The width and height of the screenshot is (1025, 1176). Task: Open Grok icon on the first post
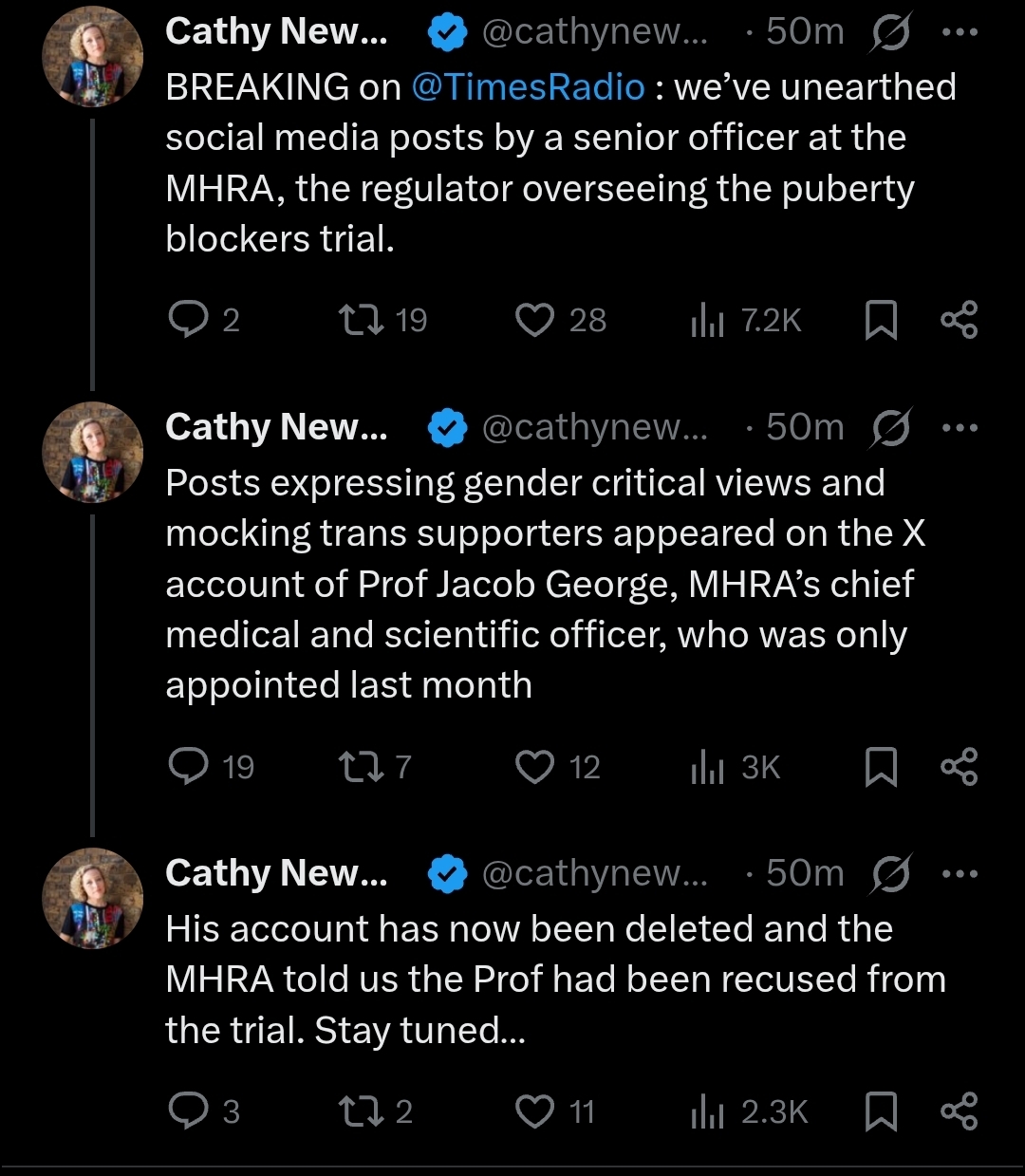click(x=890, y=32)
